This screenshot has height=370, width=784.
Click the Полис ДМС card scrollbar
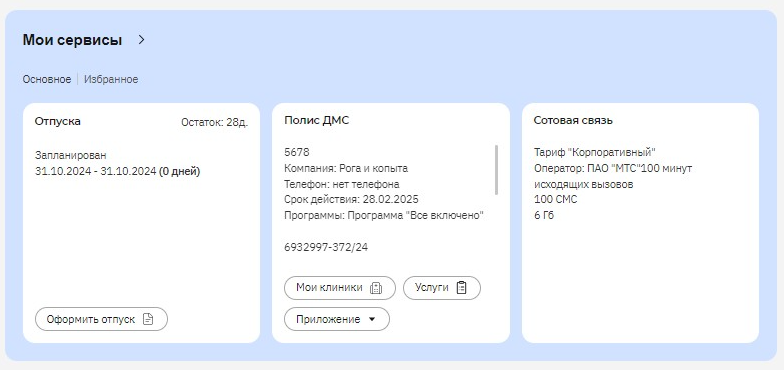[x=496, y=170]
